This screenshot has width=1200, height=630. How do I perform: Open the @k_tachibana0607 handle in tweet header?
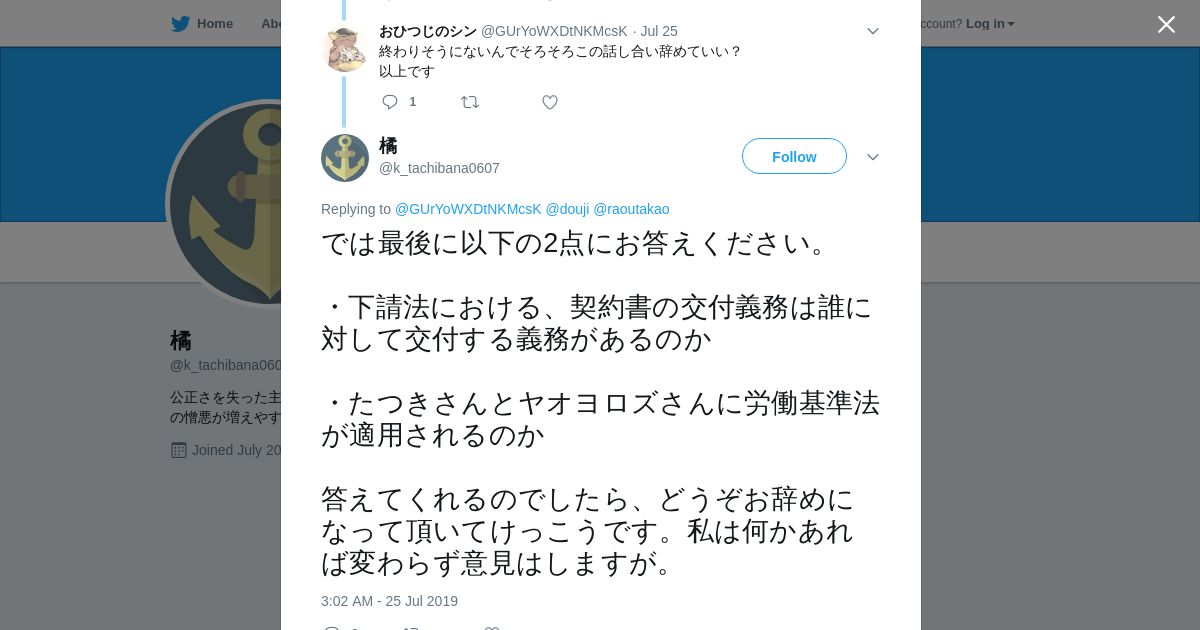[x=439, y=168]
